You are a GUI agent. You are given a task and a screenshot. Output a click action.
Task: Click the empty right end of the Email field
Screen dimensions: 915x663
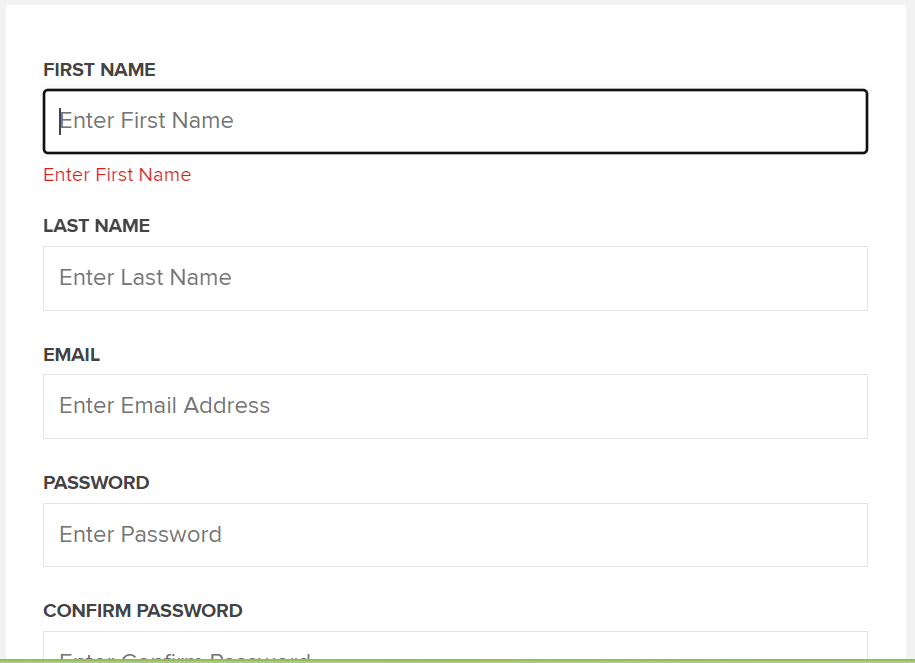[x=800, y=406]
